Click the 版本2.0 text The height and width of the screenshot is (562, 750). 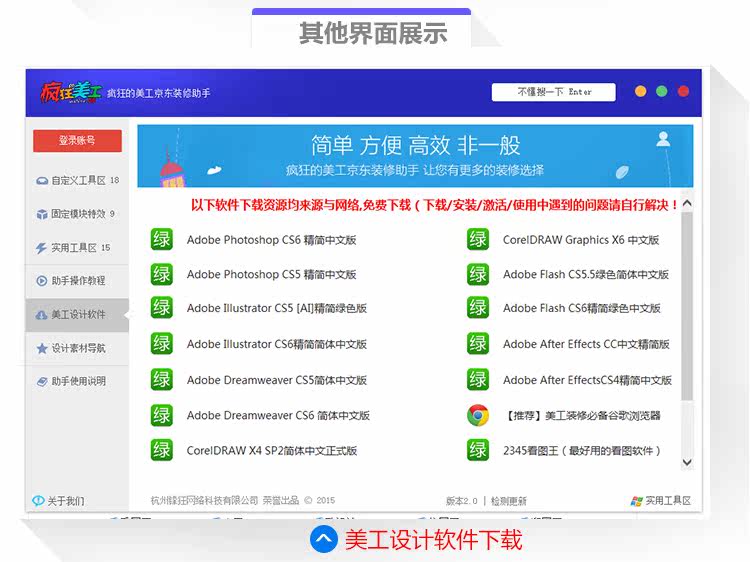[x=461, y=501]
